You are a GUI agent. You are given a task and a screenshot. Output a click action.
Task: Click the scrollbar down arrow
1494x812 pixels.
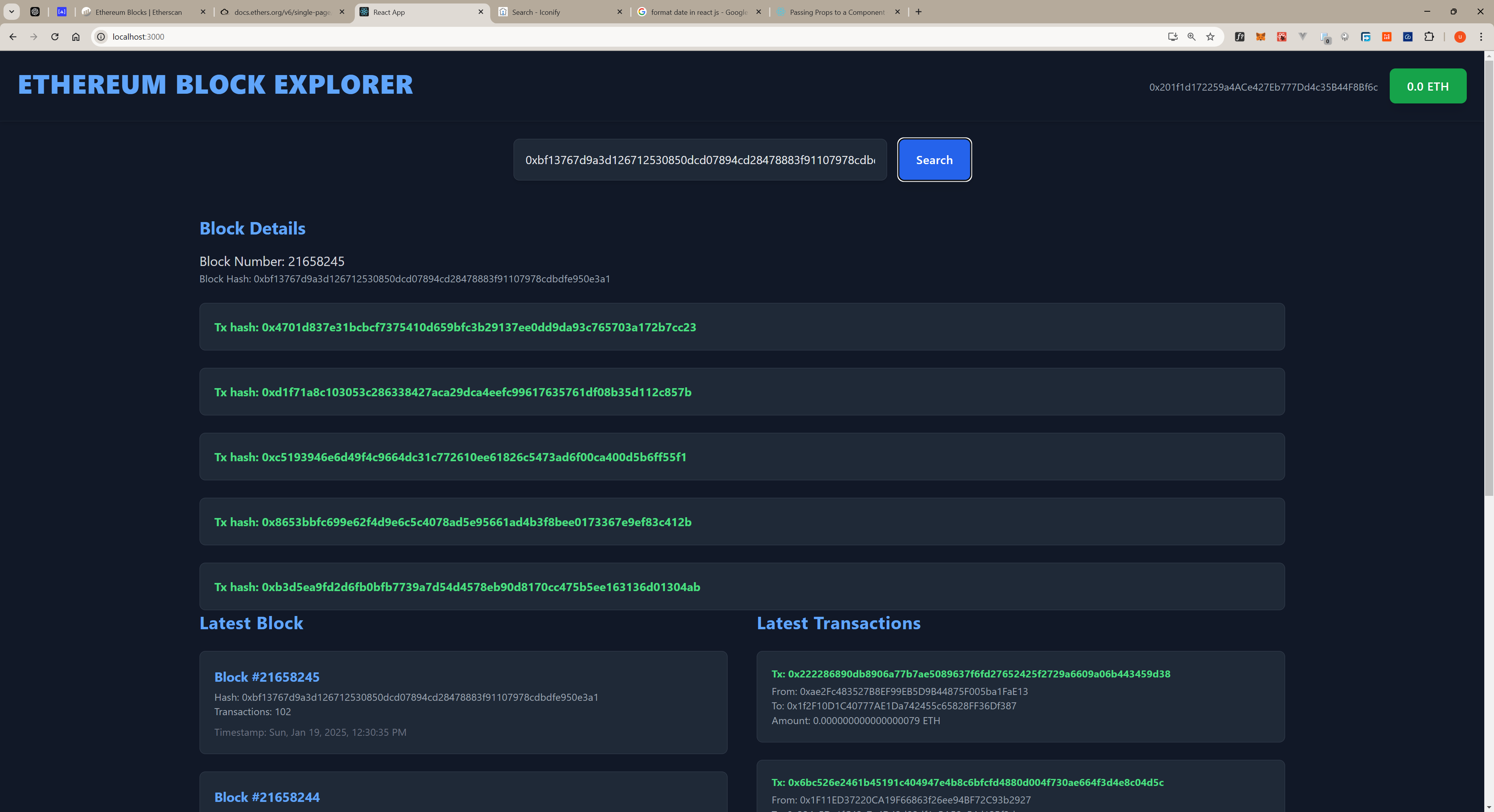coord(1488,807)
